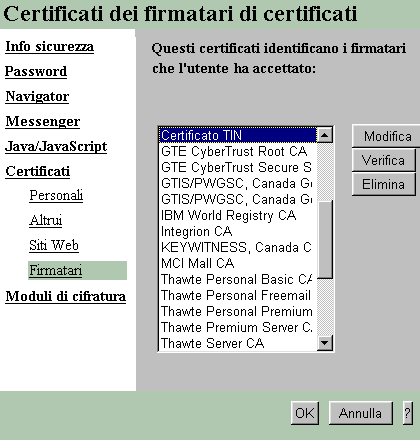Confirm with the OK button
The image size is (420, 440).
(305, 413)
